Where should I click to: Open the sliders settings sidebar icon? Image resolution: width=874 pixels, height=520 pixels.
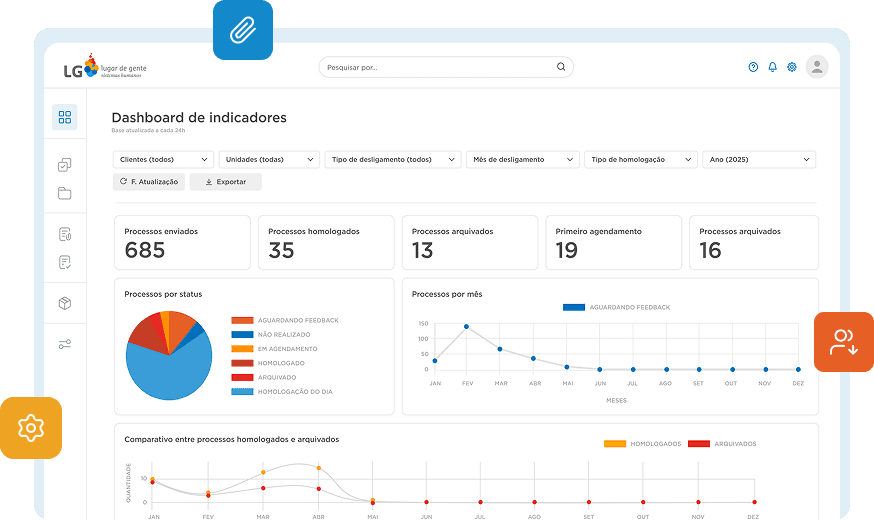tap(65, 344)
